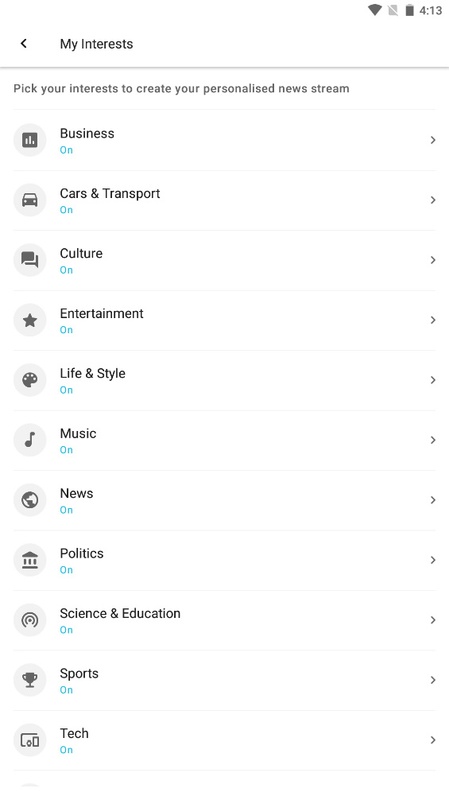This screenshot has width=449, height=800.
Task: Tap the Cars & Transport car icon
Action: (x=30, y=200)
